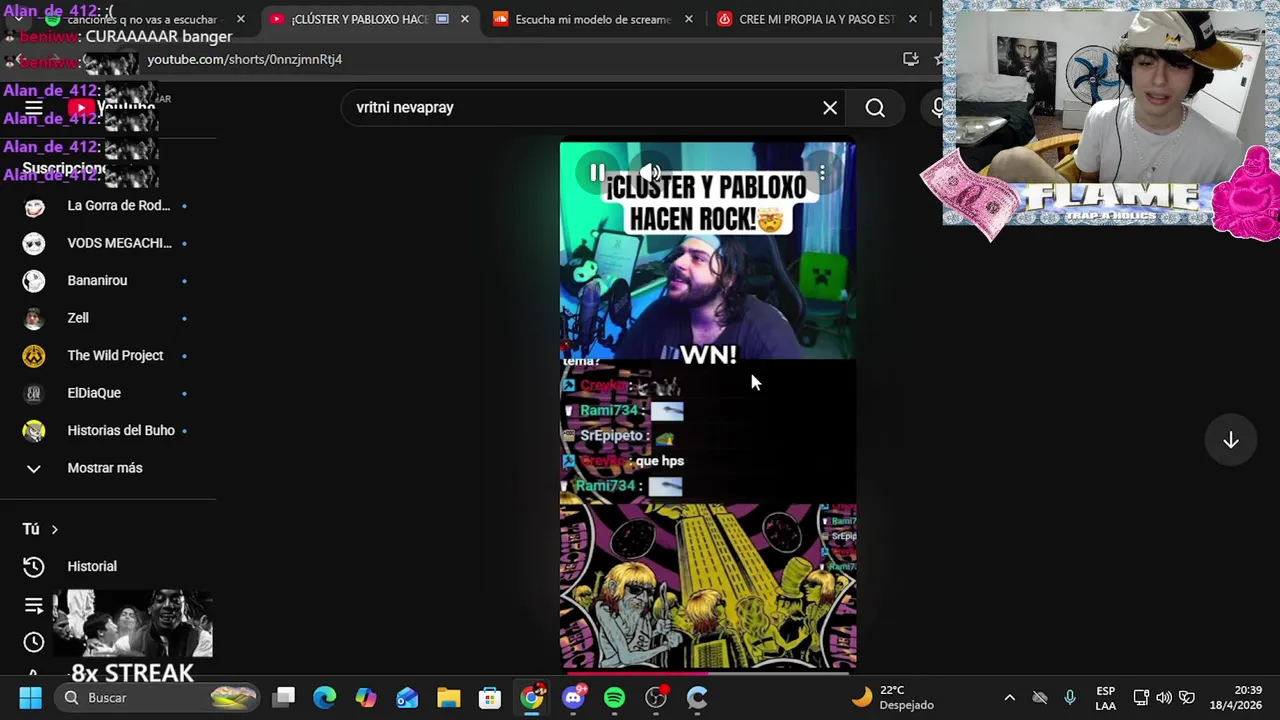The image size is (1280, 720).
Task: Open Short's three-dot more options
Action: click(x=822, y=173)
